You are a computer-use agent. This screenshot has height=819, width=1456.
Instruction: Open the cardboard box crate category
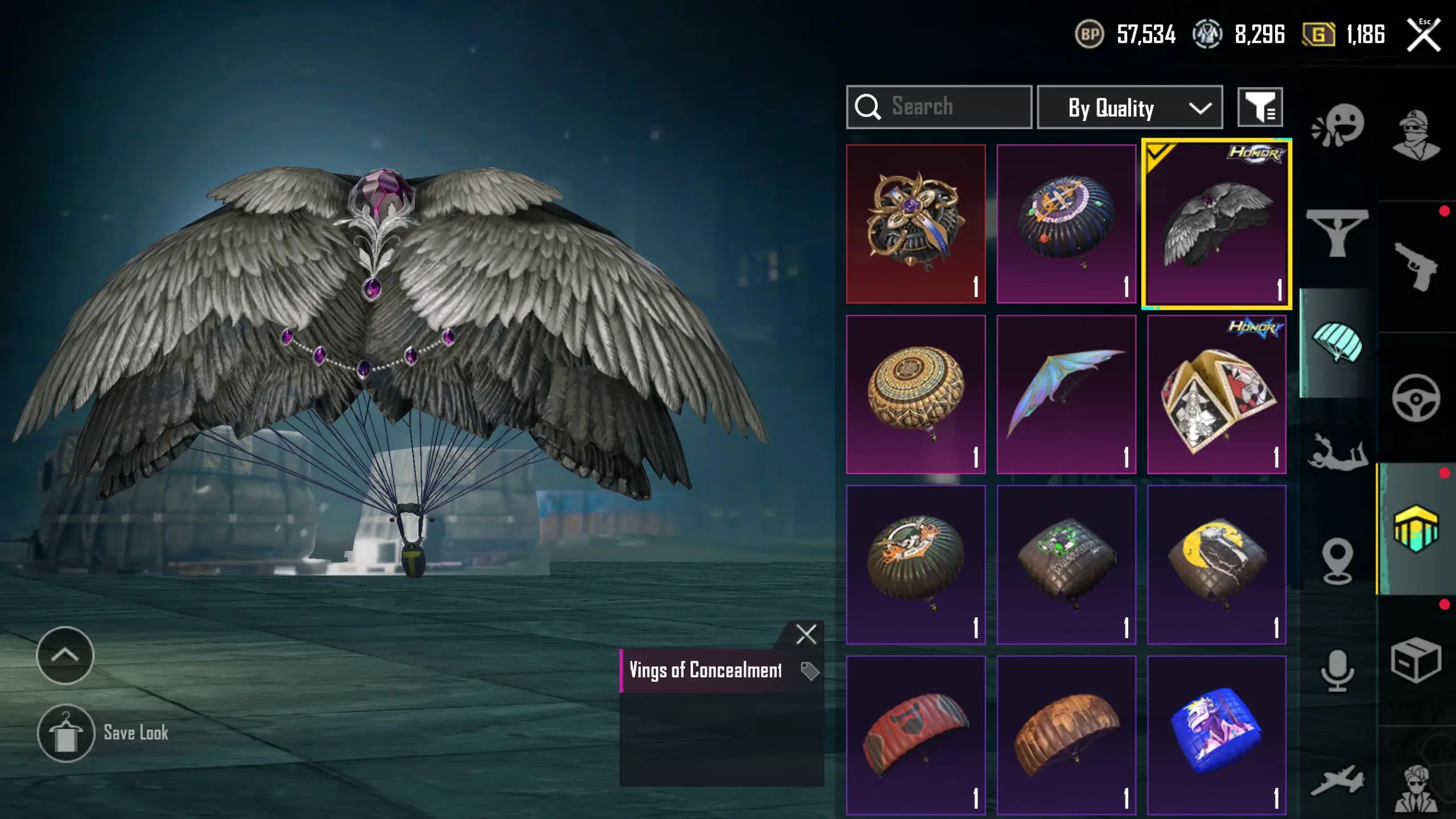[x=1416, y=660]
